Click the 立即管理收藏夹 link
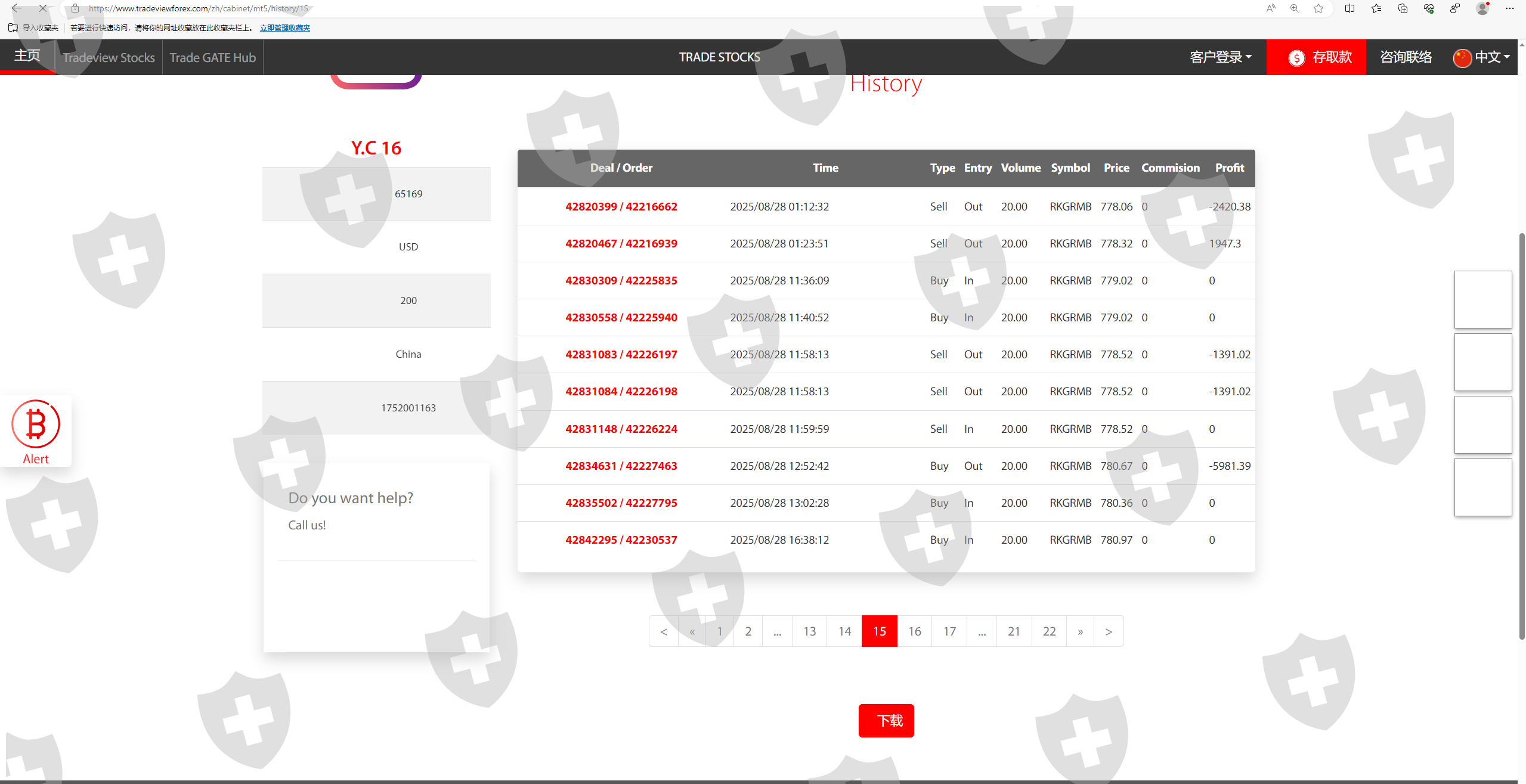 click(x=285, y=28)
